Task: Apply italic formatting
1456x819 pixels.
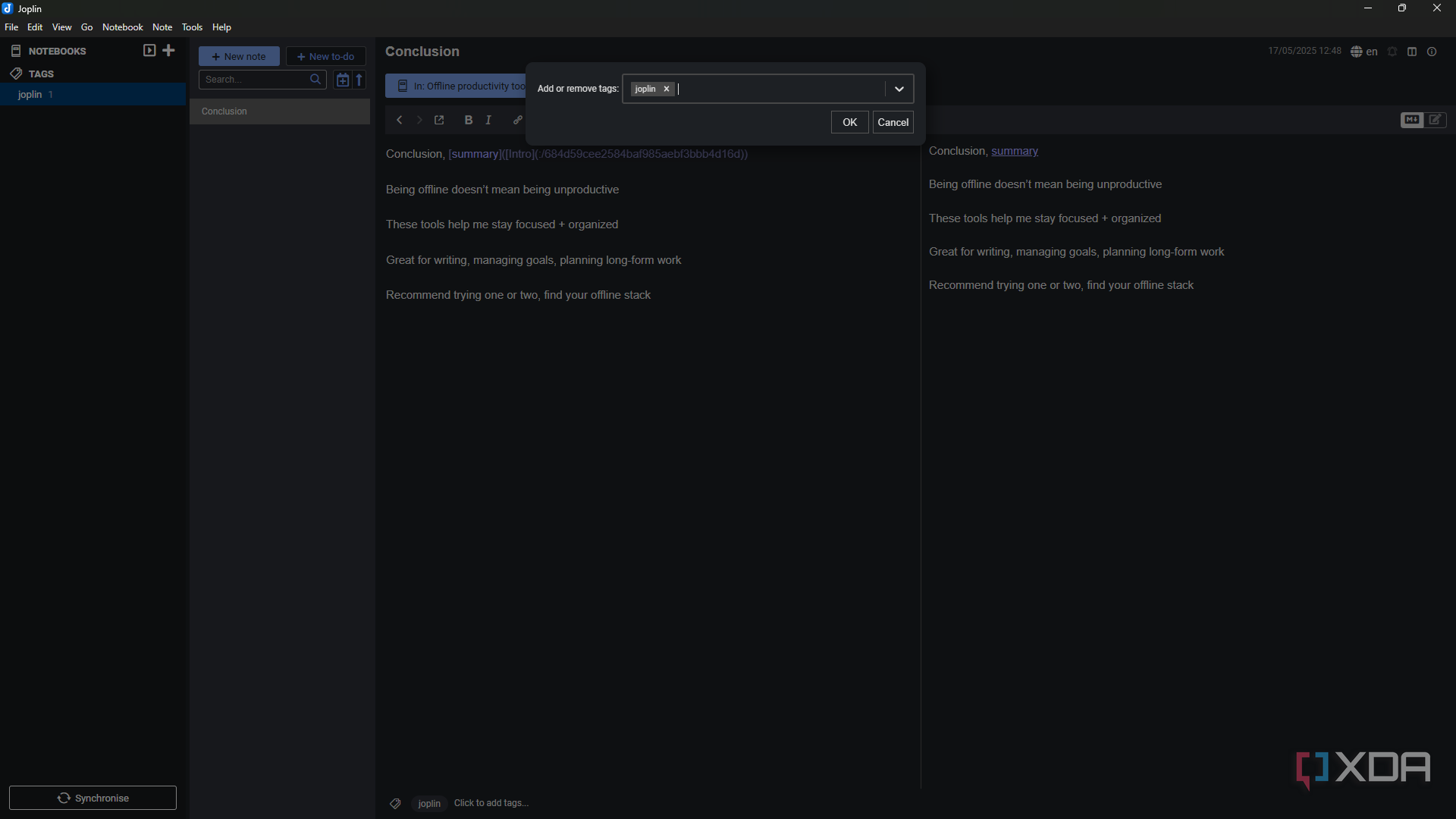Action: tap(489, 121)
